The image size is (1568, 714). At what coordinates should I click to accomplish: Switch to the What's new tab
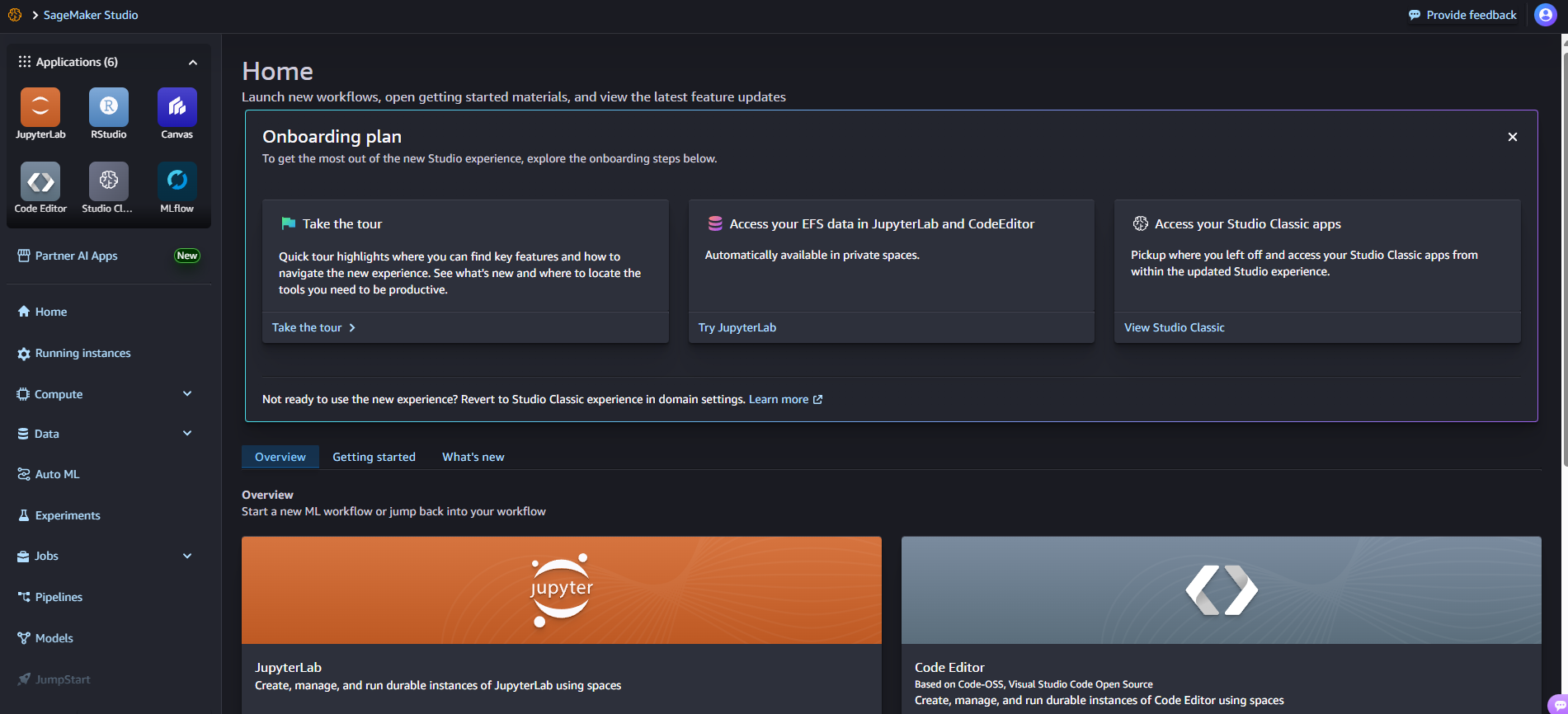tap(473, 457)
